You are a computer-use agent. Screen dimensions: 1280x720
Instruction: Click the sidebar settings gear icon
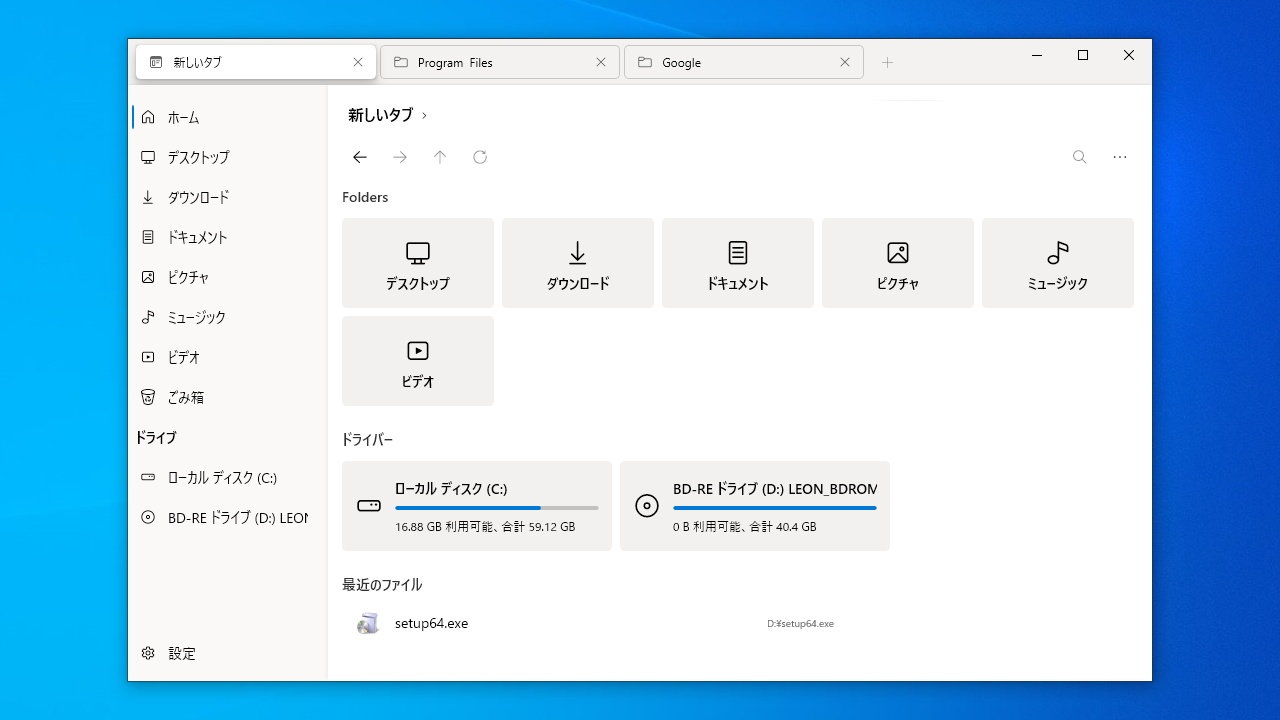pyautogui.click(x=148, y=653)
